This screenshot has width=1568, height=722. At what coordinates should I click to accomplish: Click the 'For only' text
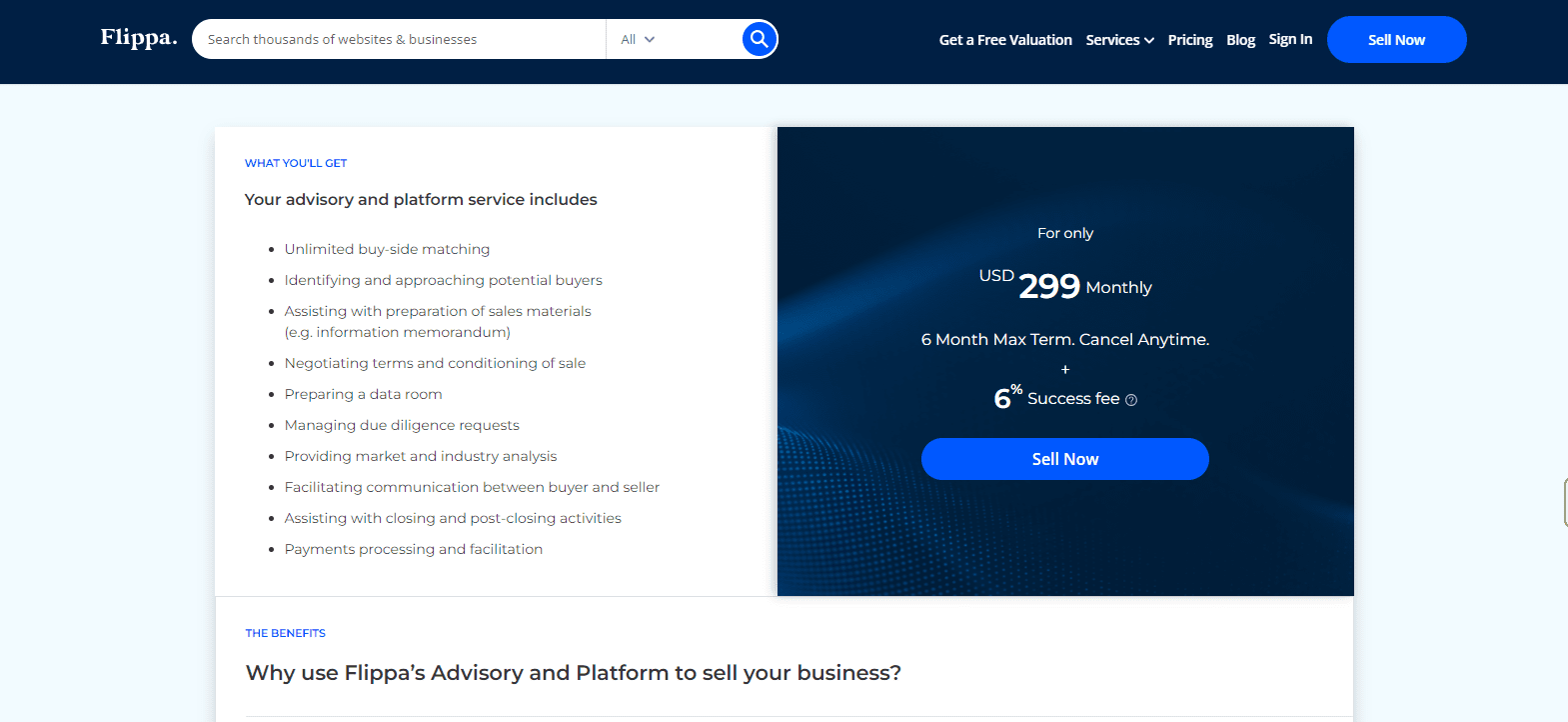click(1065, 233)
